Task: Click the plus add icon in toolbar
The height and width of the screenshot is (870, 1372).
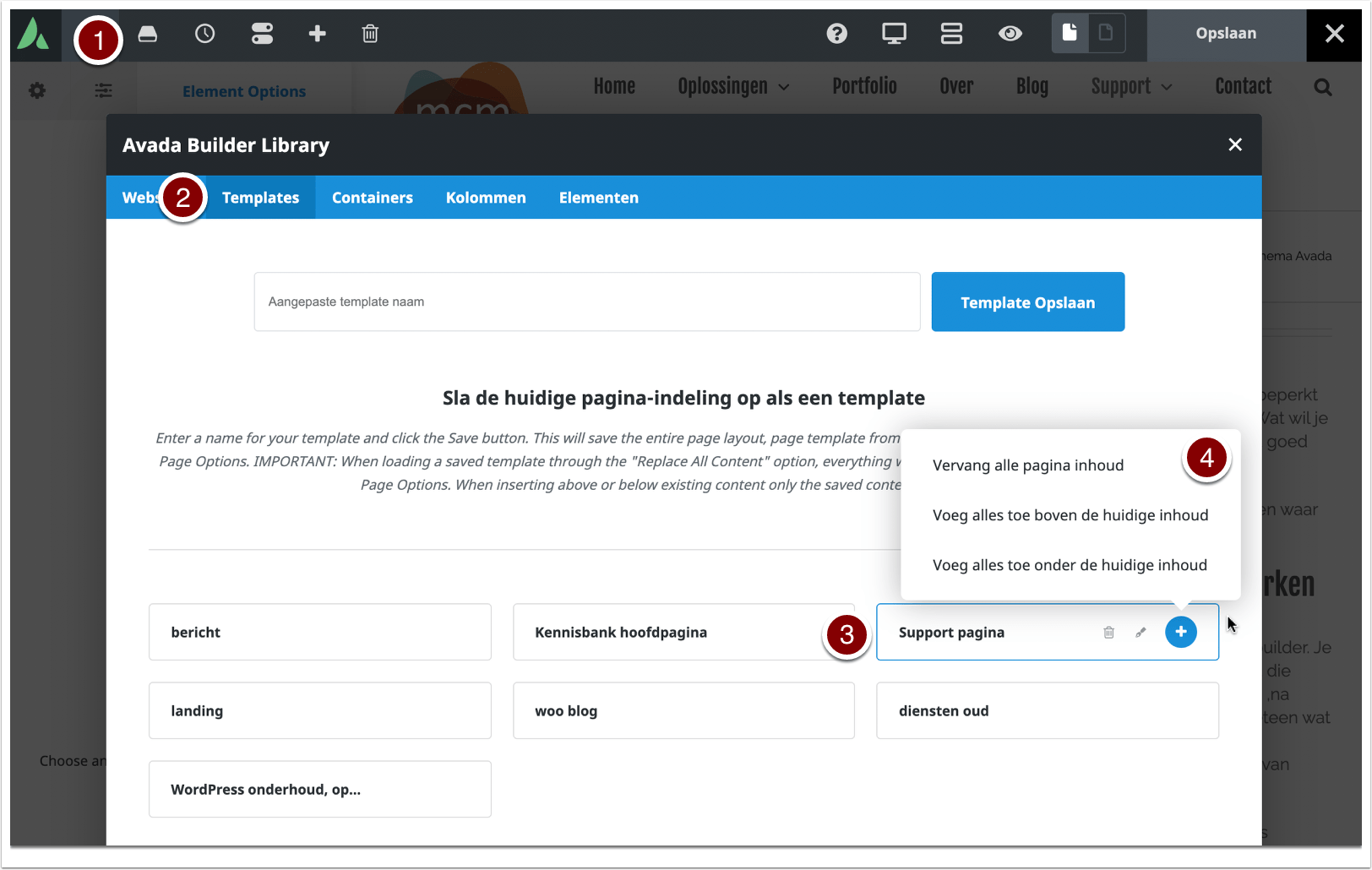Action: tap(317, 34)
